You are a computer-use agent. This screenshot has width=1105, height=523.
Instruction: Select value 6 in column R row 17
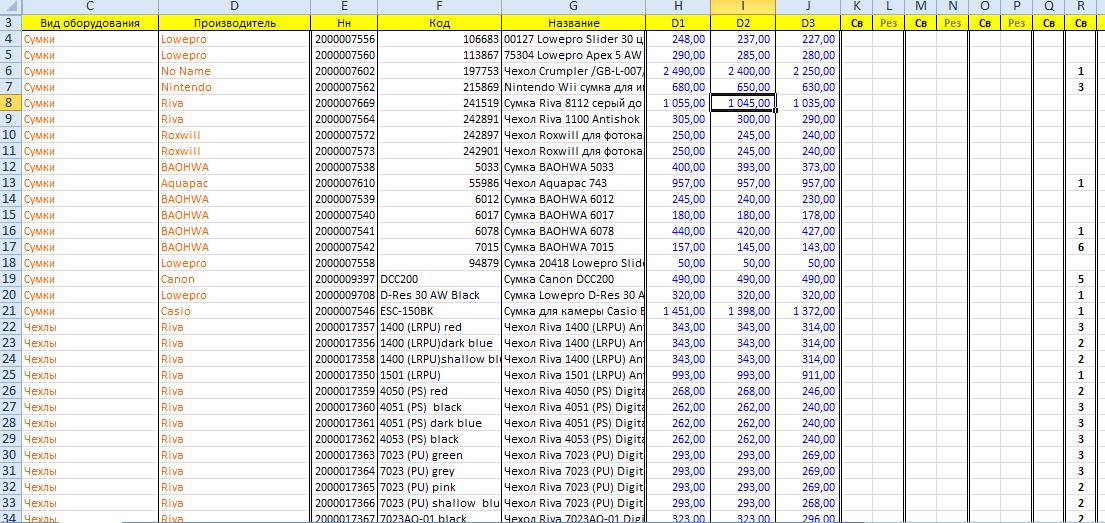(1081, 247)
